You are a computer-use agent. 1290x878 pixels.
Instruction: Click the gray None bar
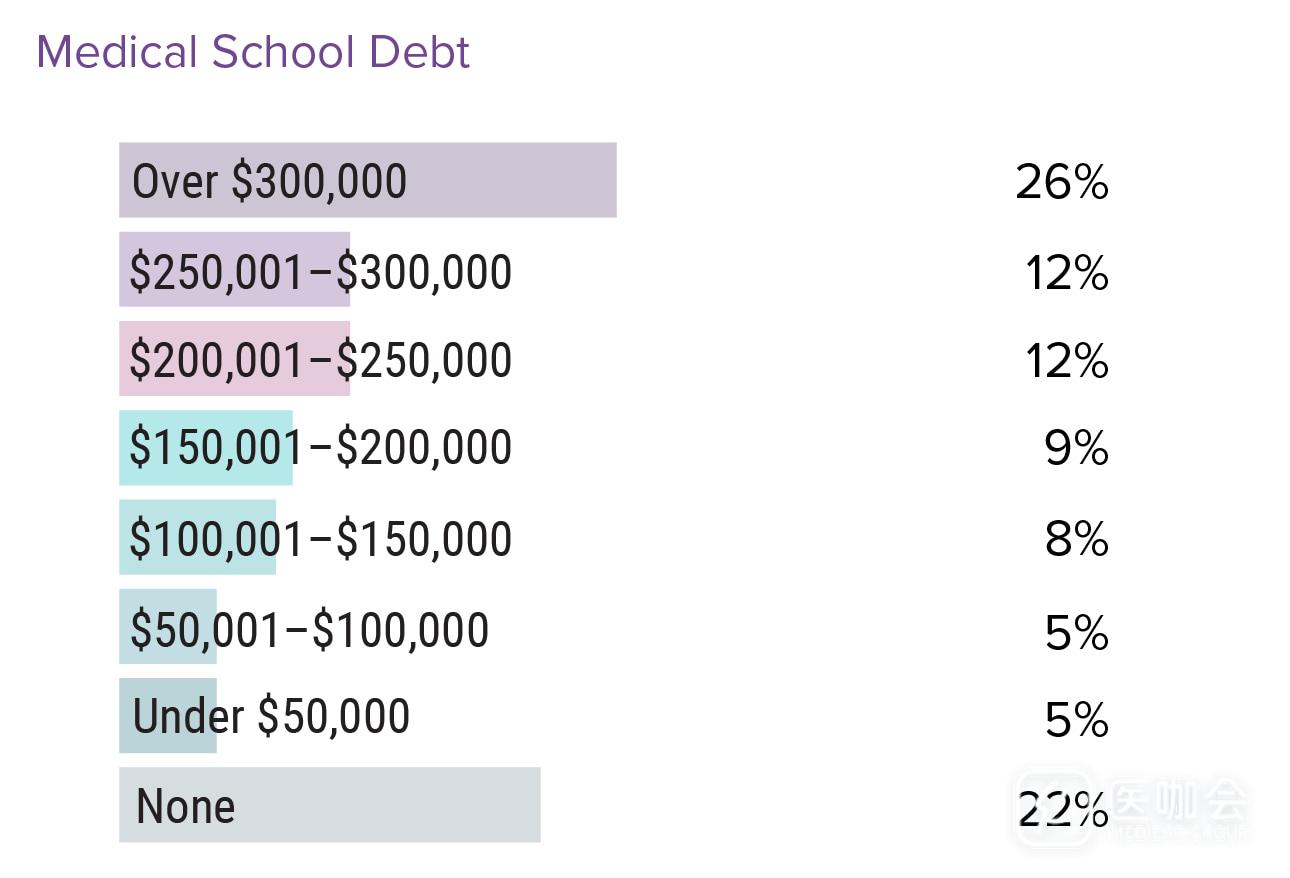pyautogui.click(x=329, y=805)
